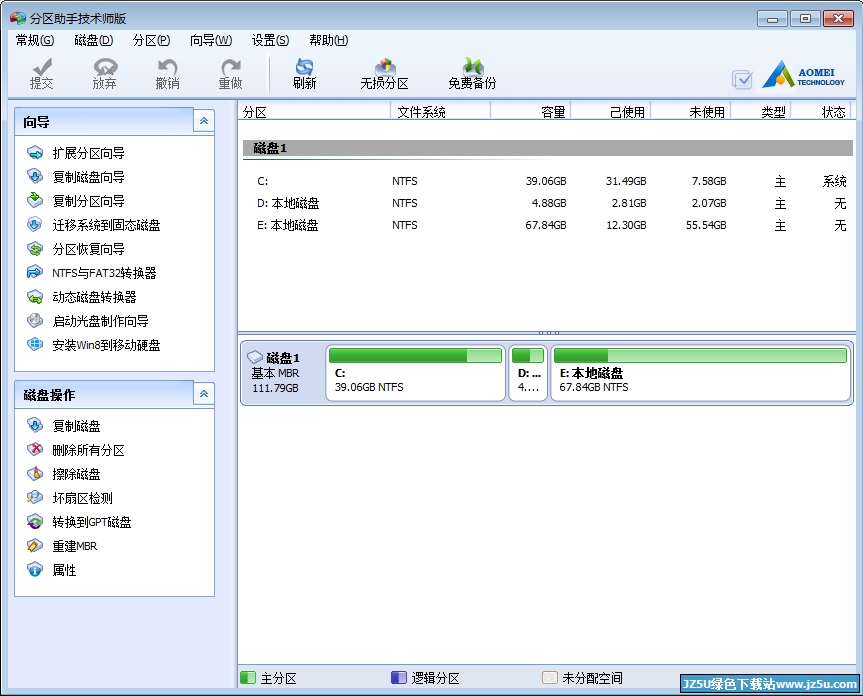Image resolution: width=863 pixels, height=696 pixels.
Task: Click the 擦除磁盘 wipe icon
Action: tap(35, 474)
